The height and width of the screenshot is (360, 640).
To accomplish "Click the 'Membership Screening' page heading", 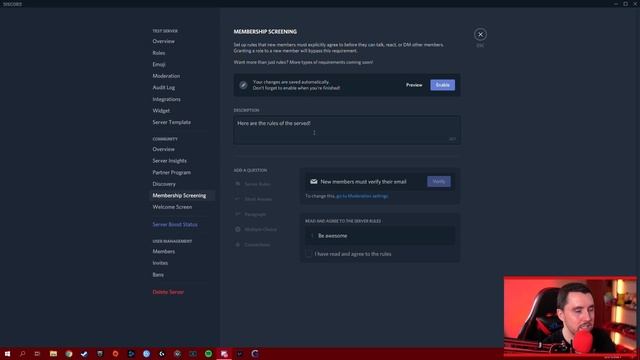I will [265, 31].
